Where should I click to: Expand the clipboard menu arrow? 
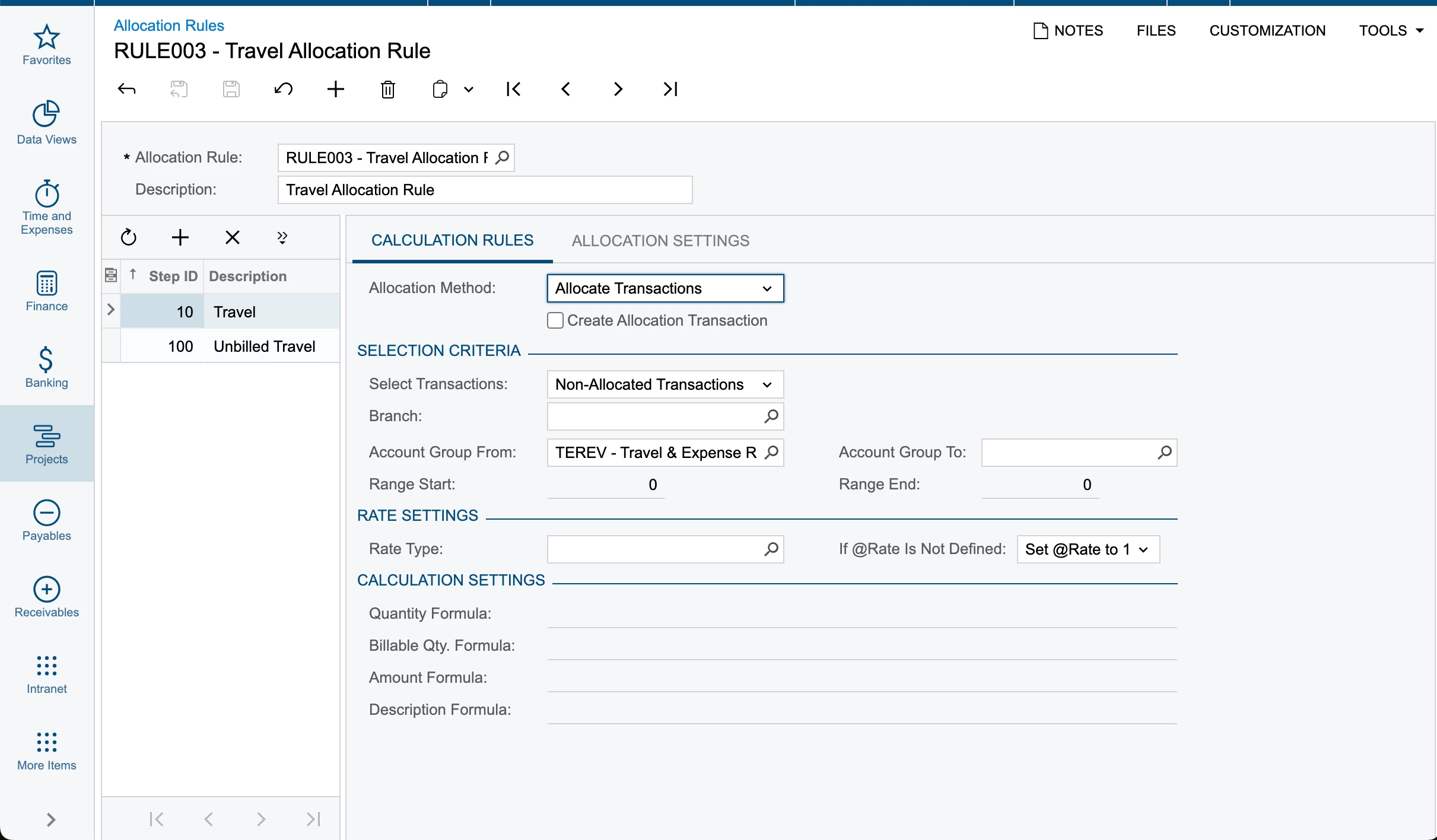click(x=469, y=90)
